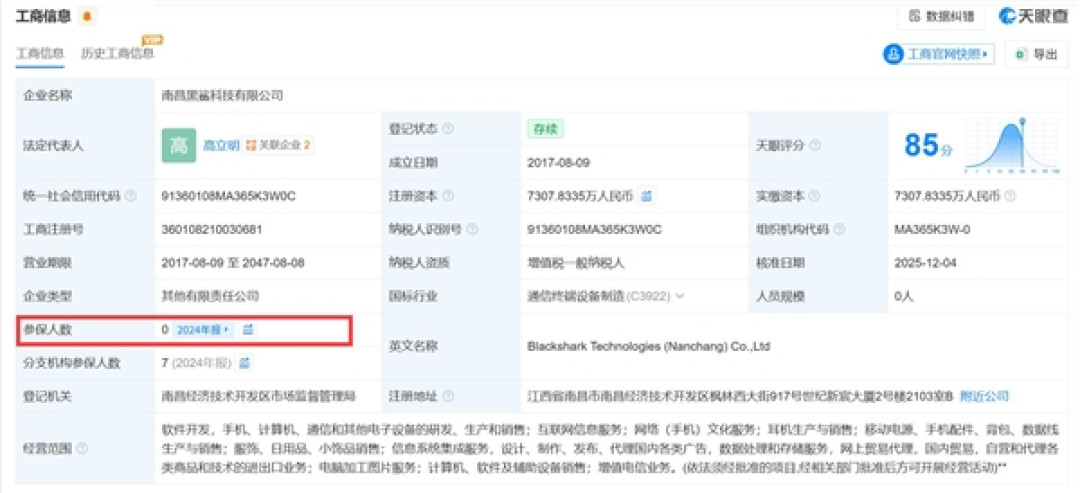Screen dimensions: 1080x493
Task: Click the 85分 天眼评分 score
Action: point(928,145)
